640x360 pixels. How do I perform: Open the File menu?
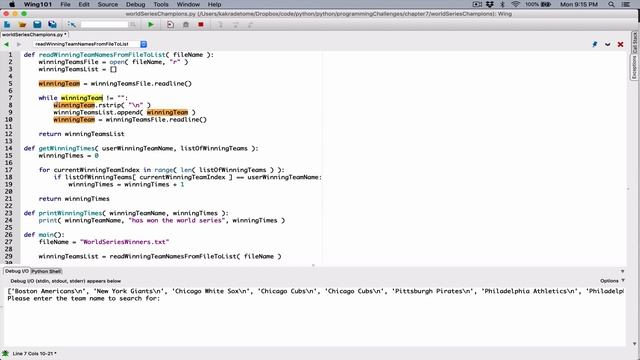coord(65,4)
